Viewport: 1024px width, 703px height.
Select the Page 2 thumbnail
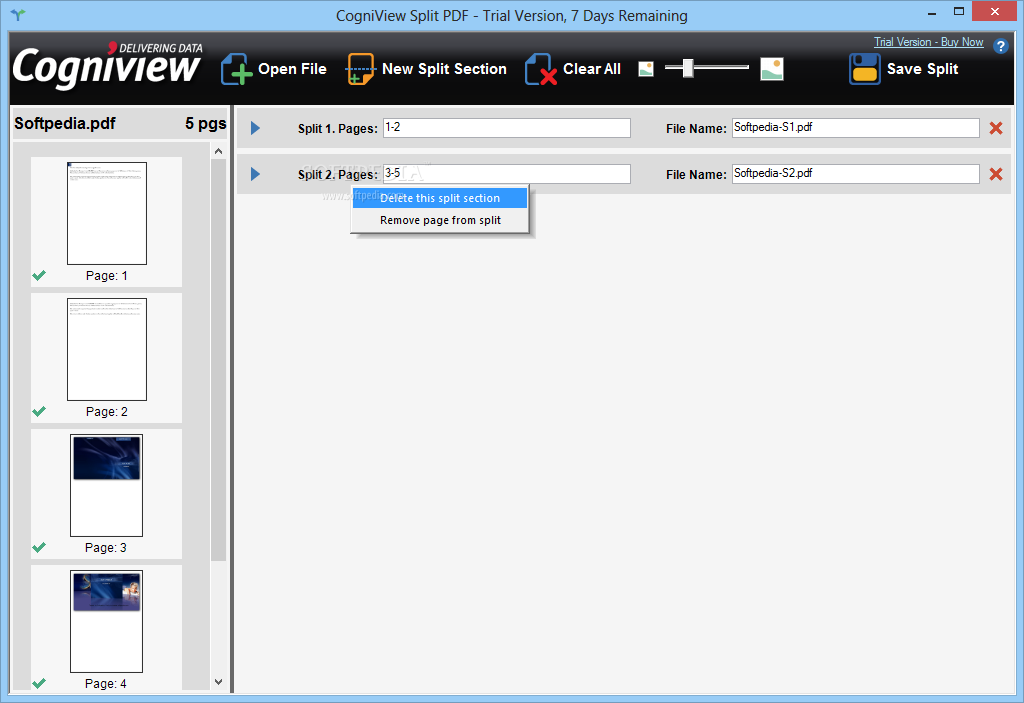pos(107,350)
